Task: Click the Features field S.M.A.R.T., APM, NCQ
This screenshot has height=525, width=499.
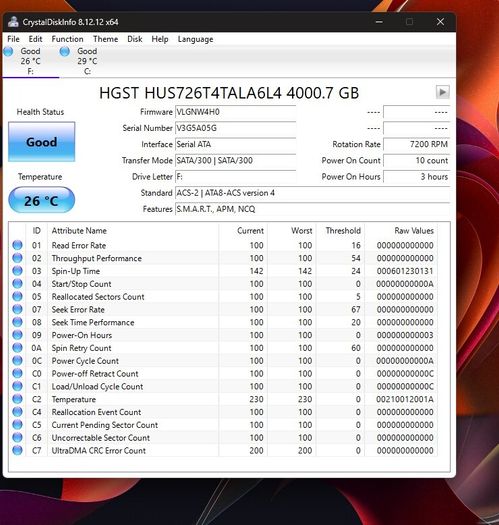Action: (x=312, y=209)
